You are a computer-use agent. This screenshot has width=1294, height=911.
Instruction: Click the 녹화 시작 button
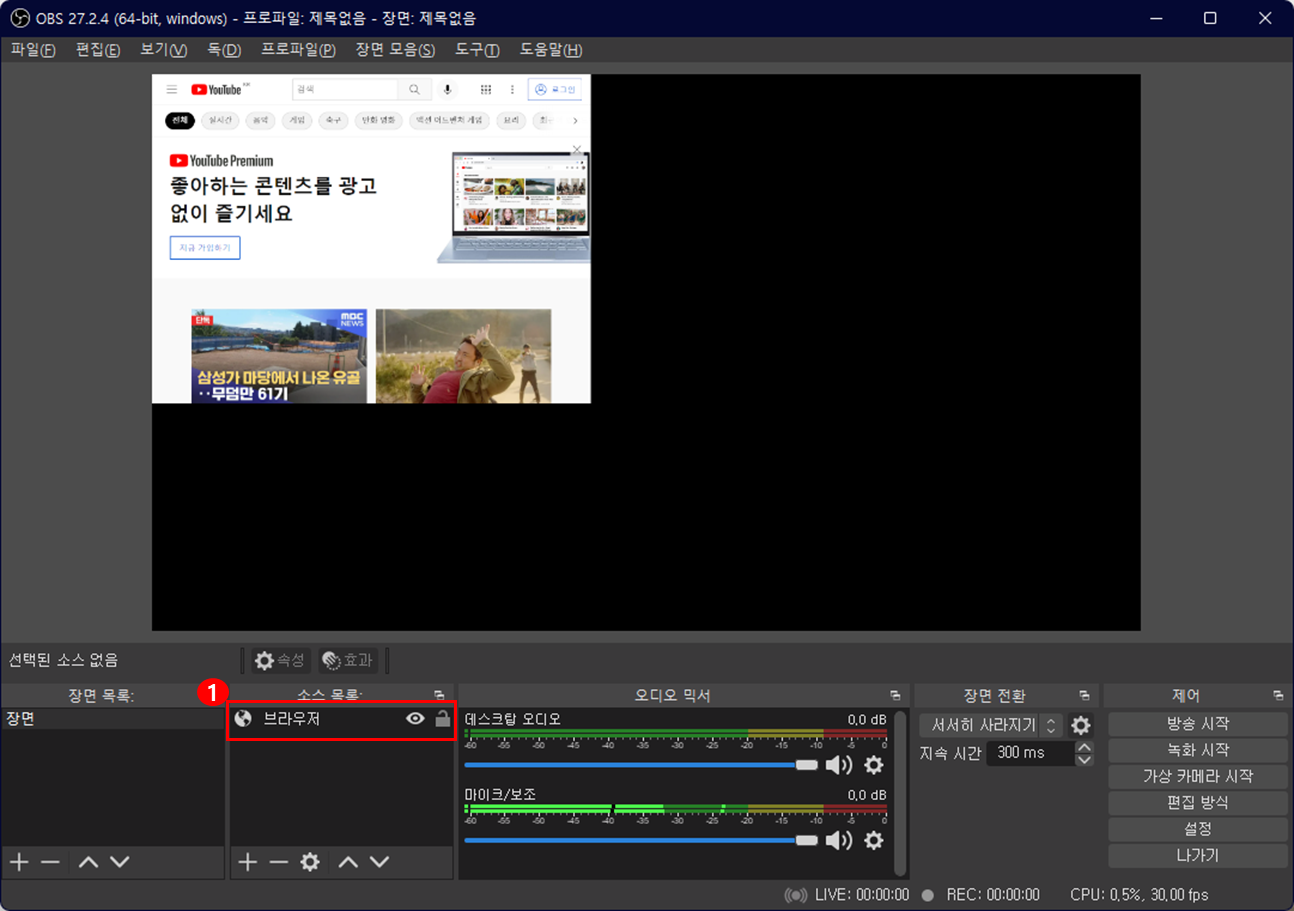click(1198, 750)
